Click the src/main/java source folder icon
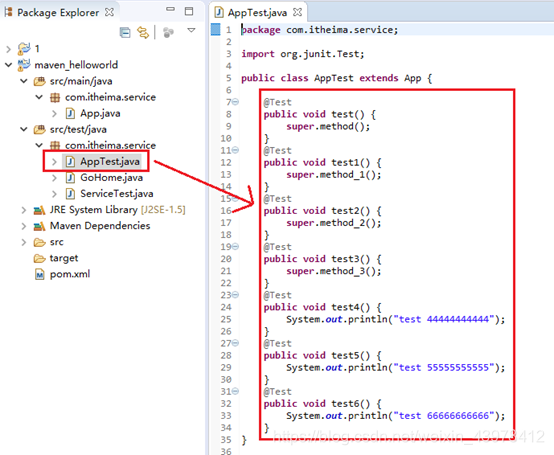The height and width of the screenshot is (455, 554). [x=40, y=82]
